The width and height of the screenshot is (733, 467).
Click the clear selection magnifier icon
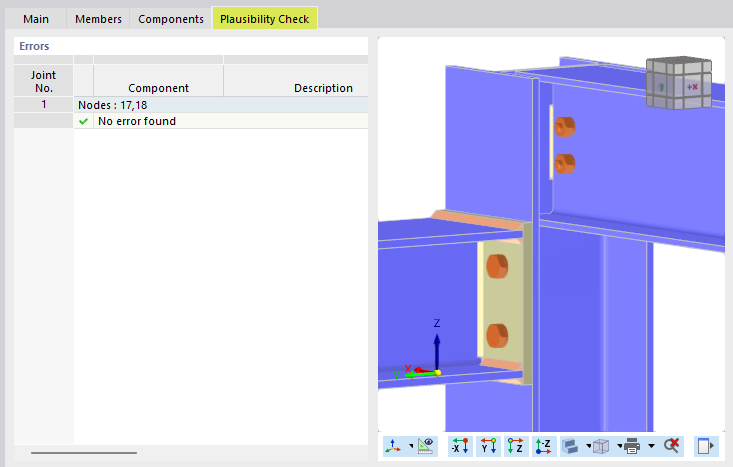(671, 446)
